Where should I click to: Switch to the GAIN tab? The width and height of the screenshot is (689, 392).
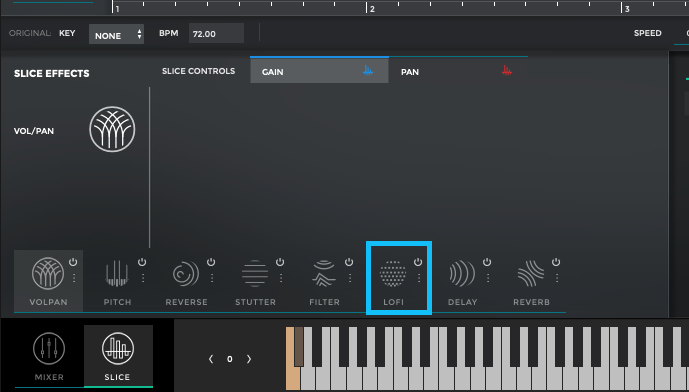[x=319, y=70]
